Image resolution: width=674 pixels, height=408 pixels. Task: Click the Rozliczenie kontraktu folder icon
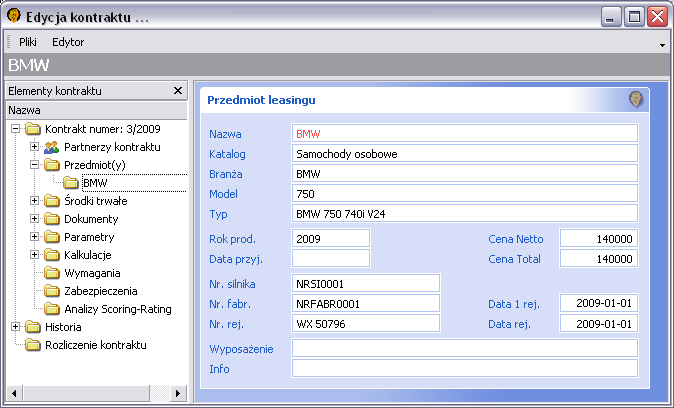[32, 345]
